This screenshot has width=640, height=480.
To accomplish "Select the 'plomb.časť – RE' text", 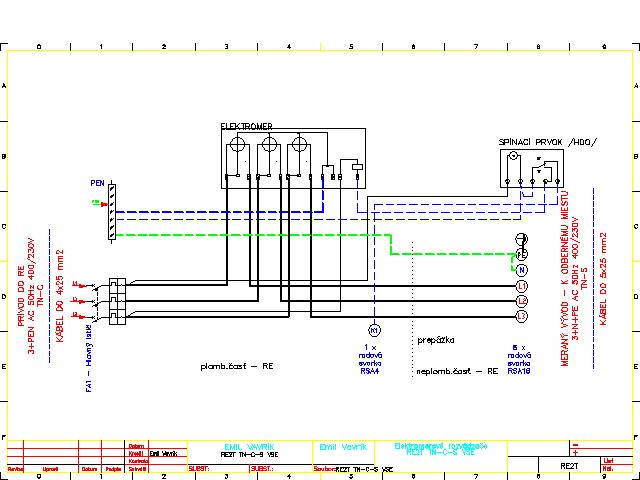I will (x=237, y=366).
